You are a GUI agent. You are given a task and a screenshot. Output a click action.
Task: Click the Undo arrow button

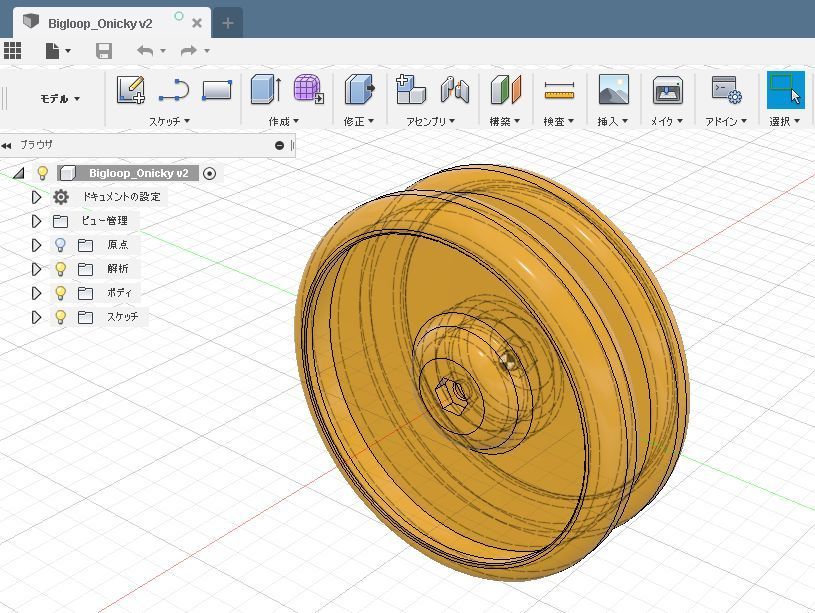point(146,51)
